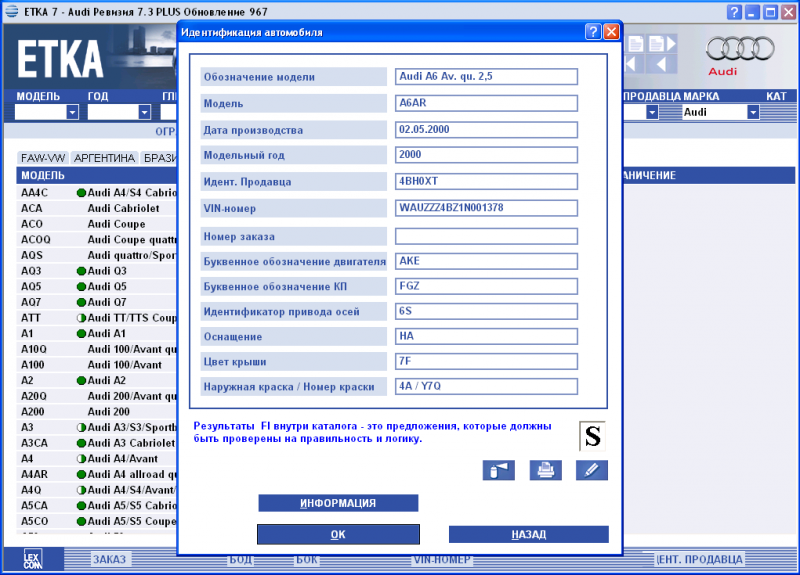Click the green dot beside Audi A1
This screenshot has width=800, height=575.
[x=81, y=334]
